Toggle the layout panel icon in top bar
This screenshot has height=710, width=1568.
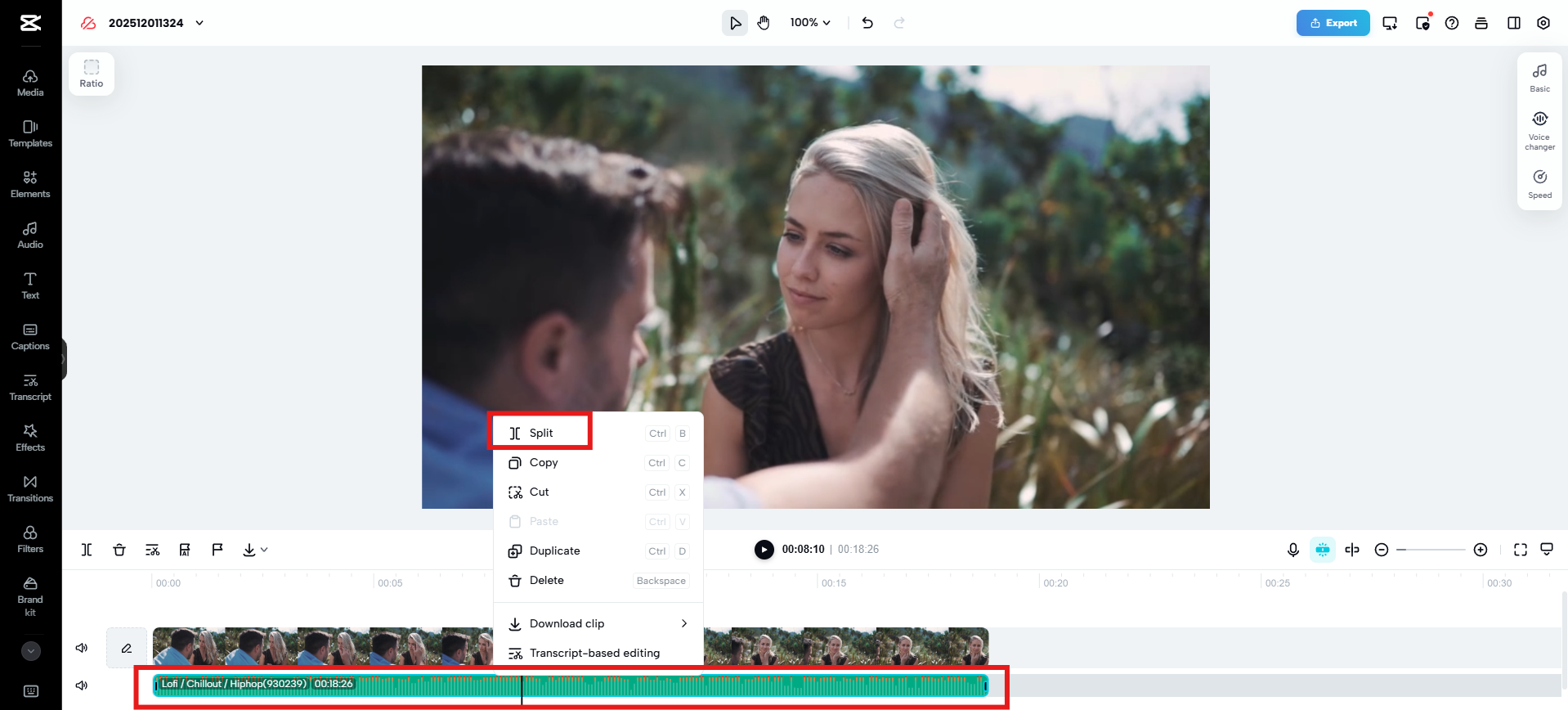coord(1514,23)
